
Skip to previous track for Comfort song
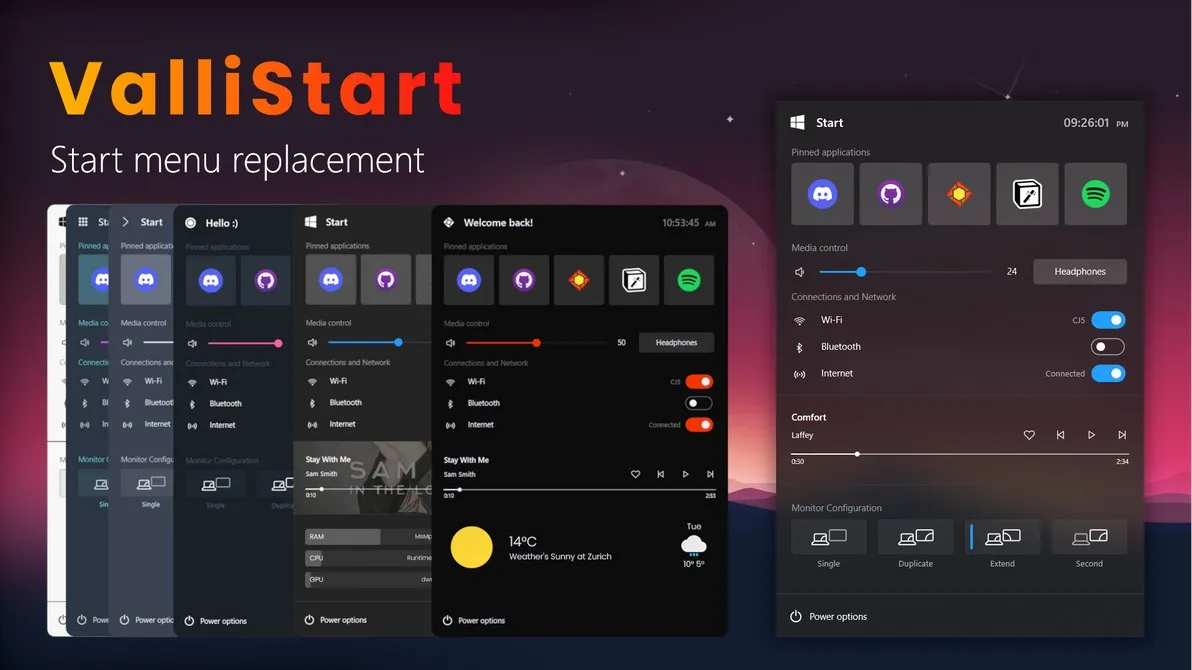tap(1060, 435)
